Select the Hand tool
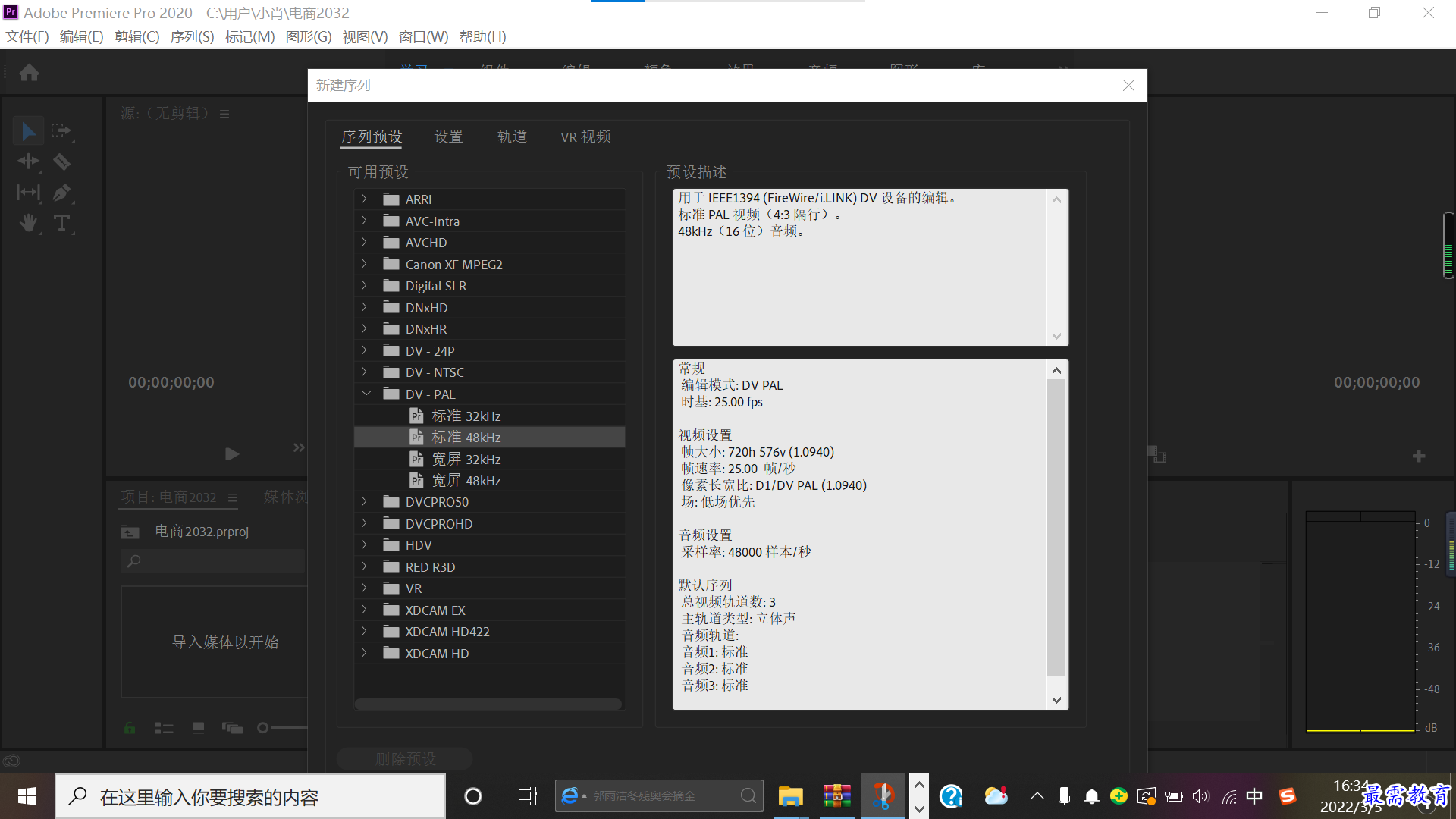1456x819 pixels. coord(28,223)
